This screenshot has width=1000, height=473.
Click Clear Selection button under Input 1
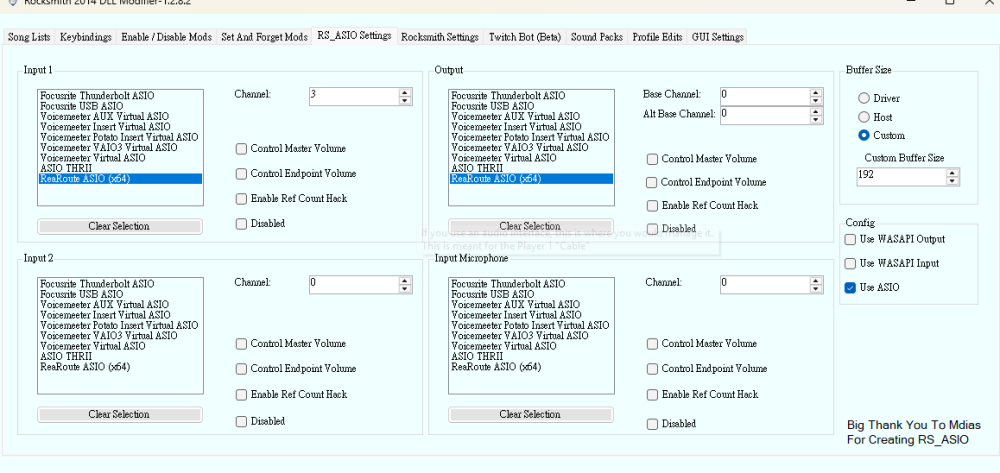click(x=119, y=226)
